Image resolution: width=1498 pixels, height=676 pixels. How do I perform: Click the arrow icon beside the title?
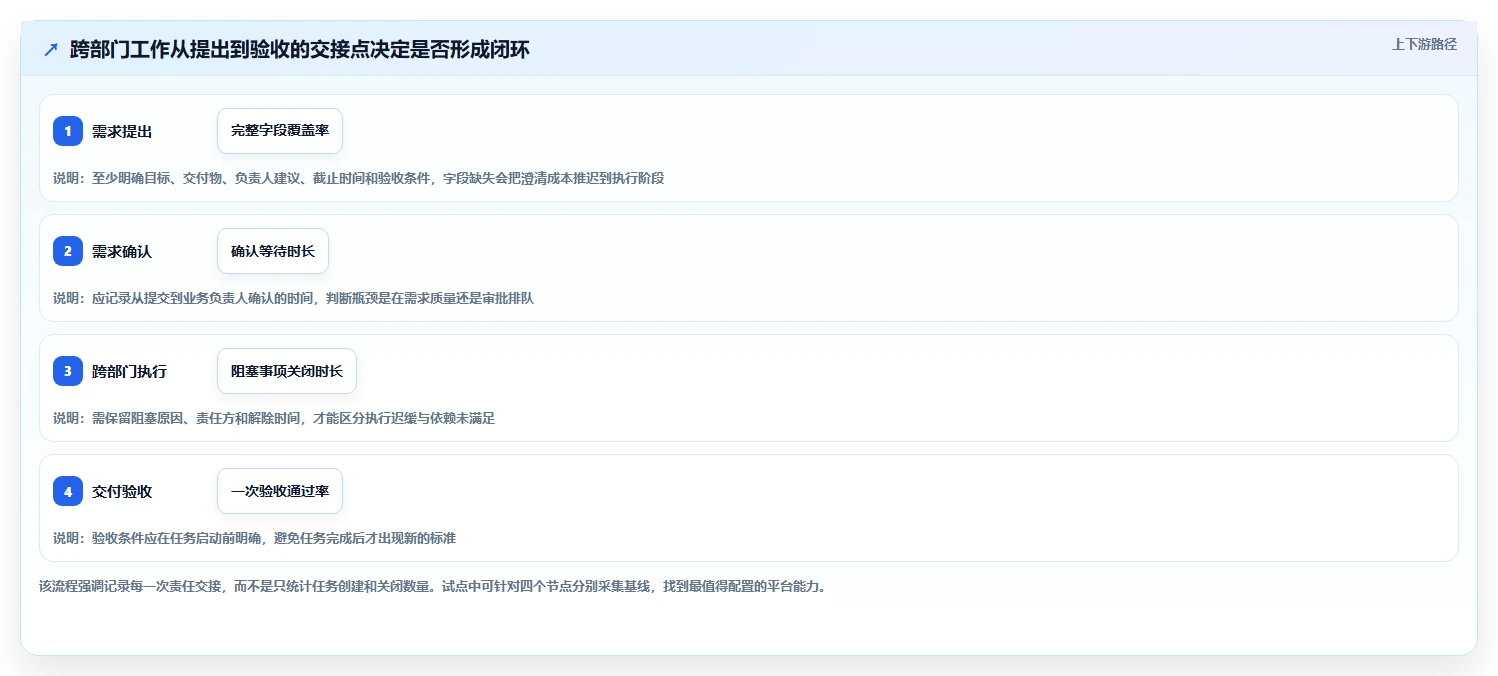[51, 50]
